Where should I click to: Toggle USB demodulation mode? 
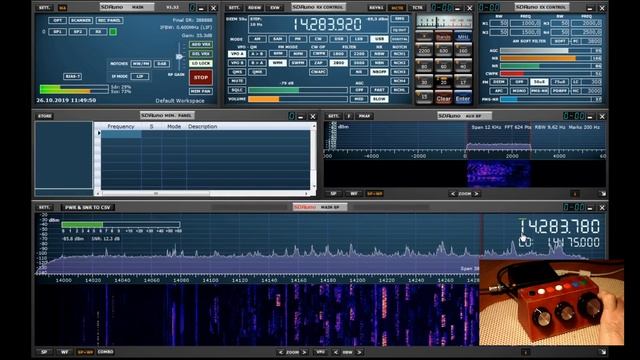(379, 39)
